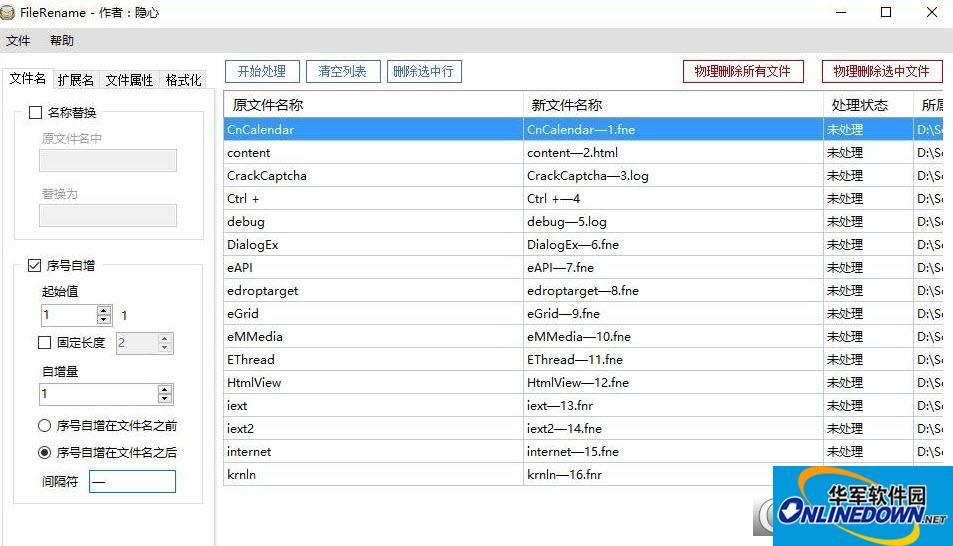Click the 原文件名称 column header
The width and height of the screenshot is (953, 546).
pos(373,105)
